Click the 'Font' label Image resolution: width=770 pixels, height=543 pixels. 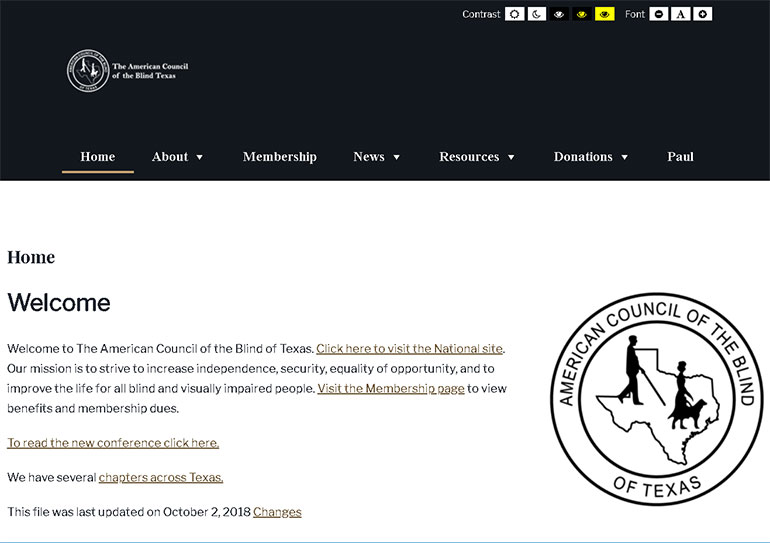[634, 14]
